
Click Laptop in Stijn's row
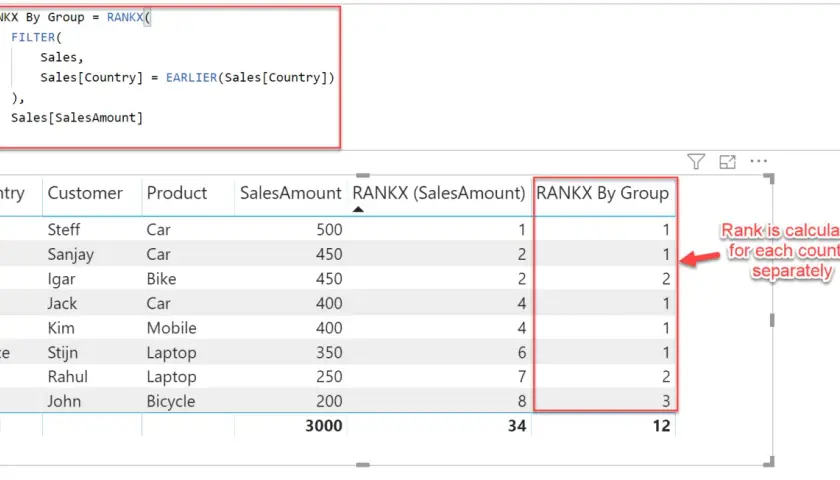tap(171, 352)
